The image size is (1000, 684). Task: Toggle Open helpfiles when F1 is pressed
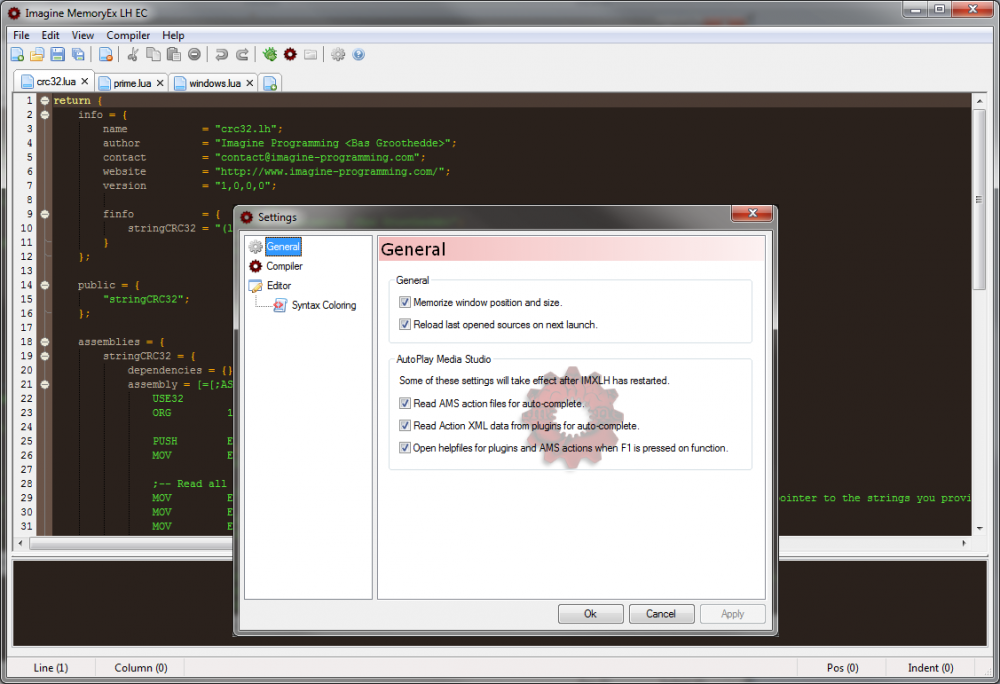(404, 448)
